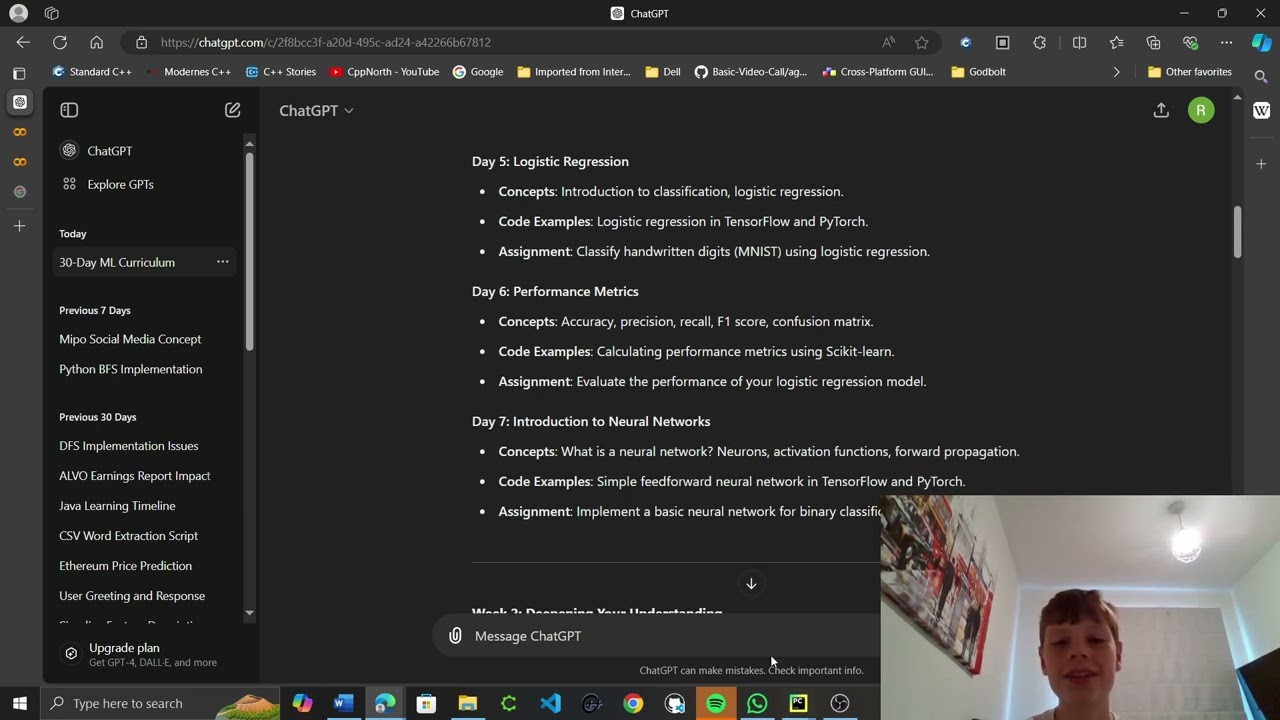
Task: Open Spotify from the taskbar
Action: coord(716,703)
